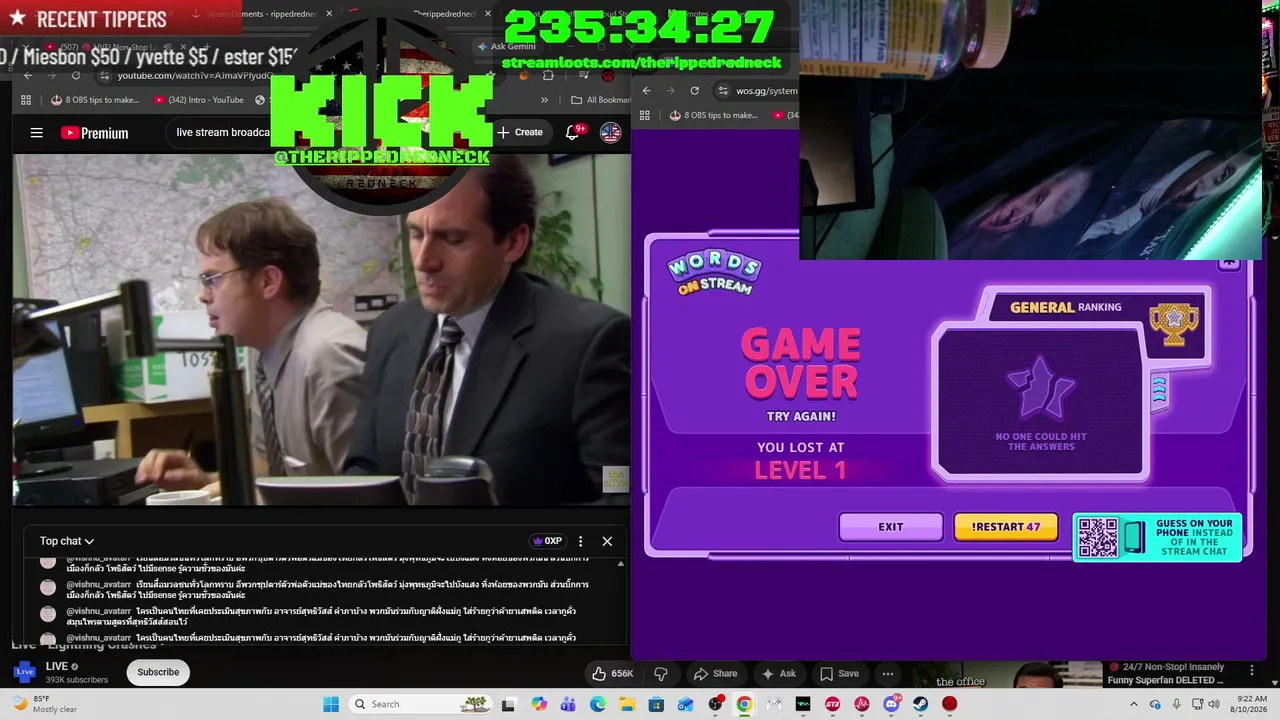Viewport: 1280px width, 720px height.
Task: Open the All Bookmarks folder
Action: click(x=600, y=100)
